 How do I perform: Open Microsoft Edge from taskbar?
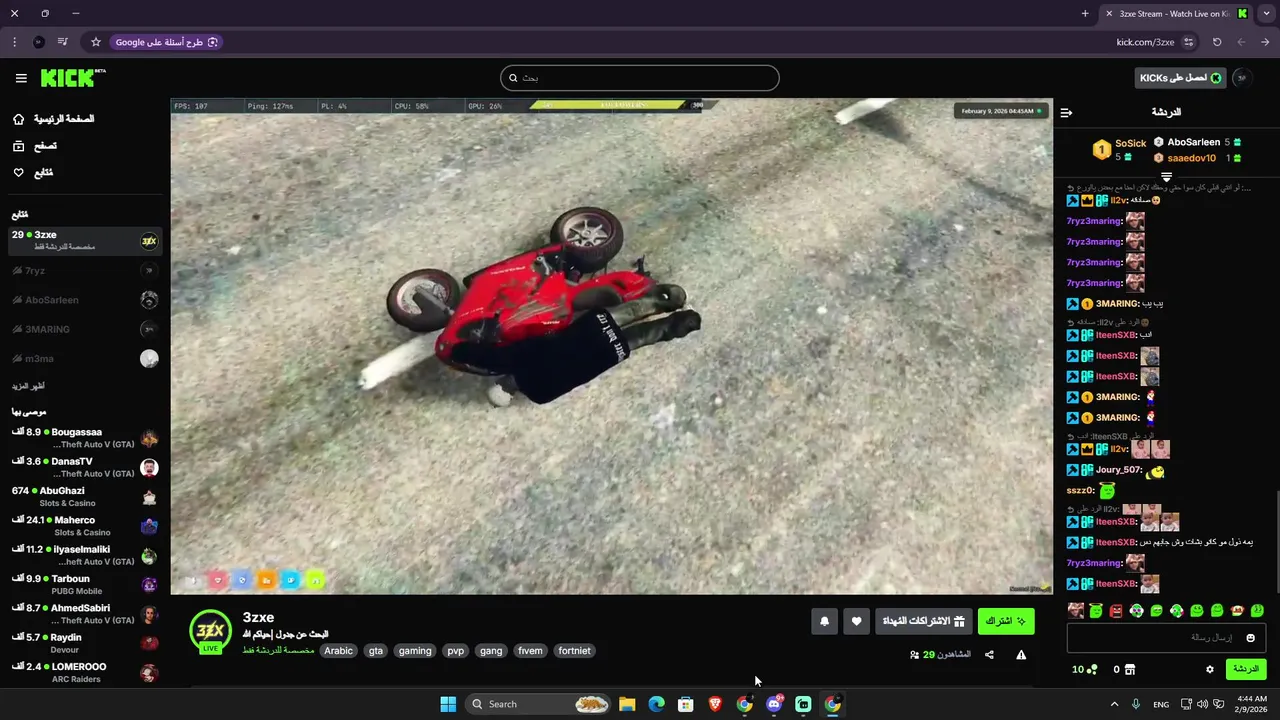coord(656,704)
